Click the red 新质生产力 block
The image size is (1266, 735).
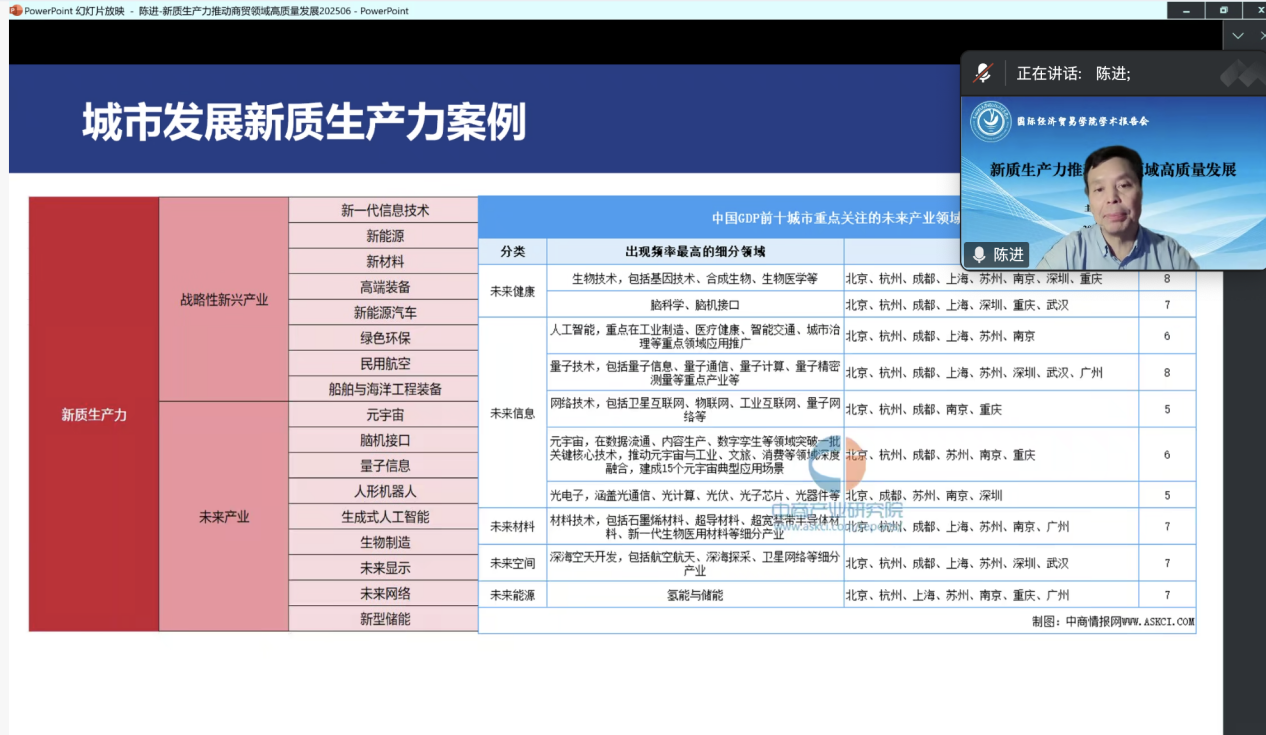pos(94,414)
